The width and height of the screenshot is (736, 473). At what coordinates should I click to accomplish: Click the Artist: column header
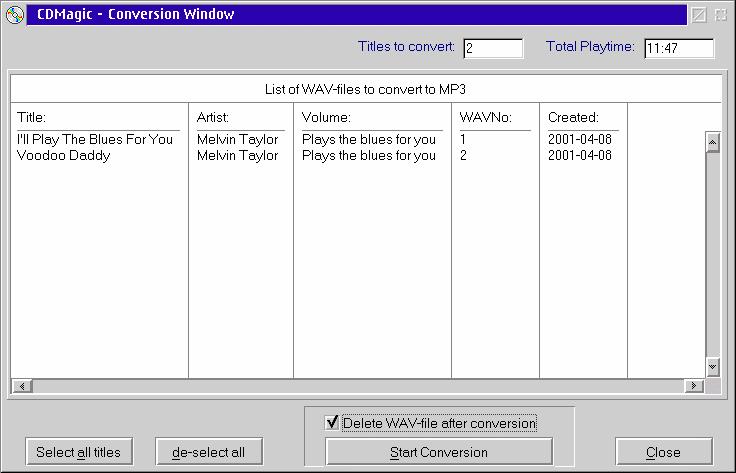pos(213,117)
